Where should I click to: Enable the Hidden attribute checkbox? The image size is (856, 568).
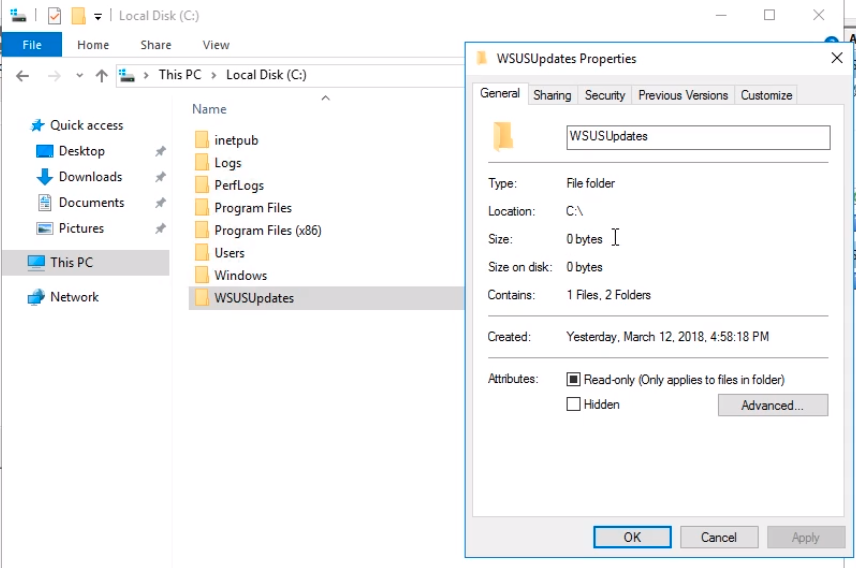coord(574,405)
